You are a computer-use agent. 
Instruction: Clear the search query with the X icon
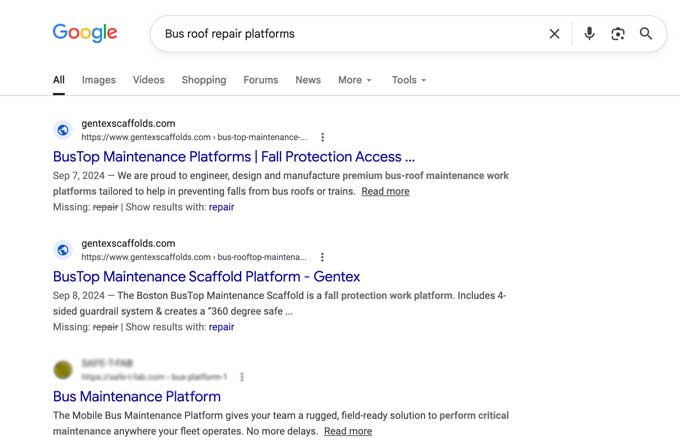click(554, 34)
